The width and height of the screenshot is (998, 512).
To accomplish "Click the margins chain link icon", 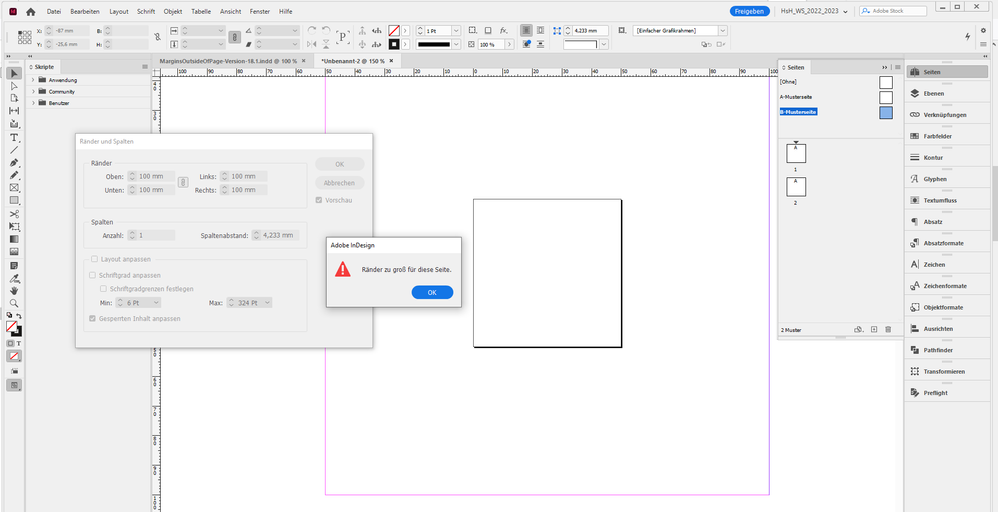I will pyautogui.click(x=183, y=183).
